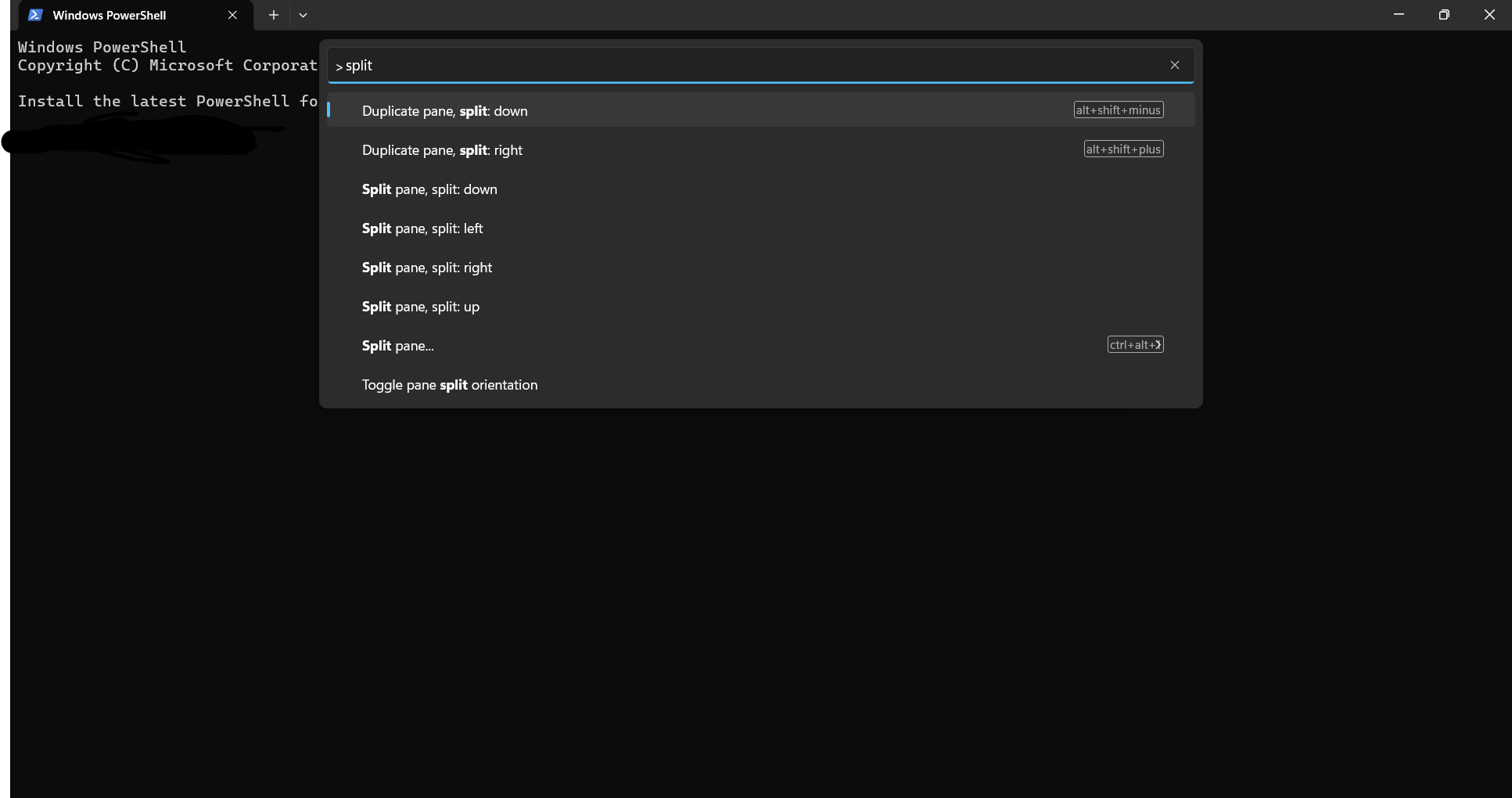Select Duplicate pane, split: right

(761, 149)
